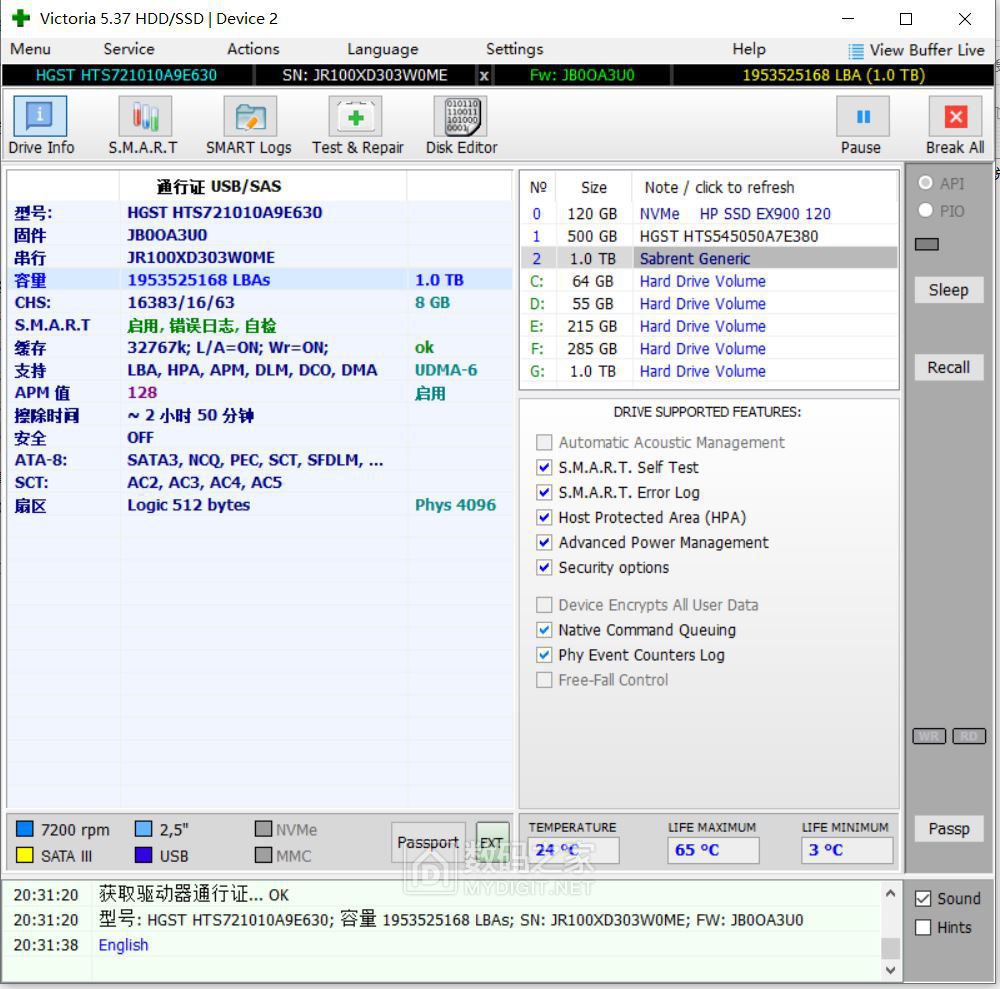Toggle Native Command Queuing checkbox
The image size is (1000, 989).
[544, 630]
